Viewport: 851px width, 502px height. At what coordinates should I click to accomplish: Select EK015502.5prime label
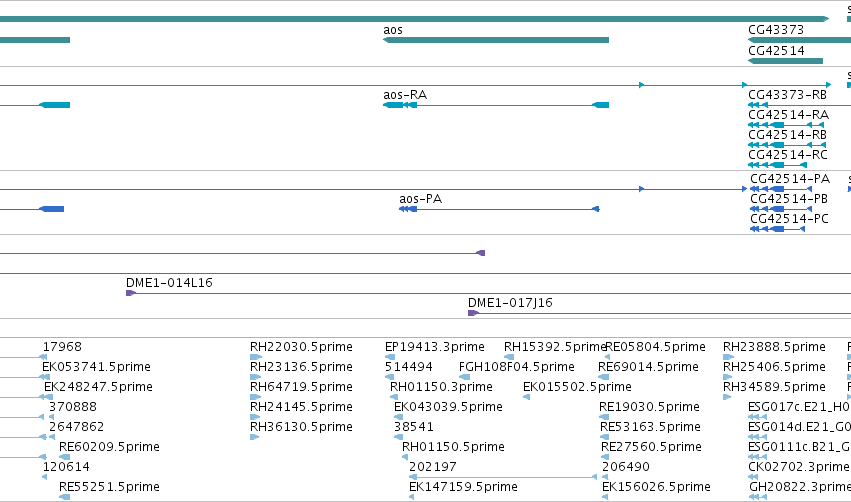pyautogui.click(x=577, y=387)
